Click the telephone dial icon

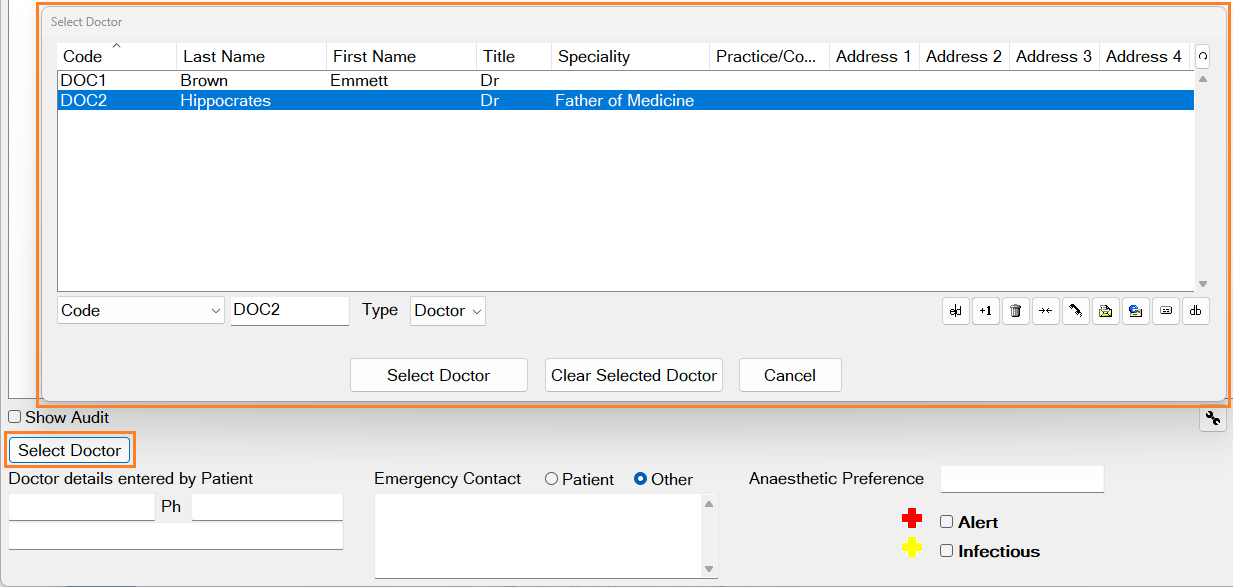tap(1075, 311)
